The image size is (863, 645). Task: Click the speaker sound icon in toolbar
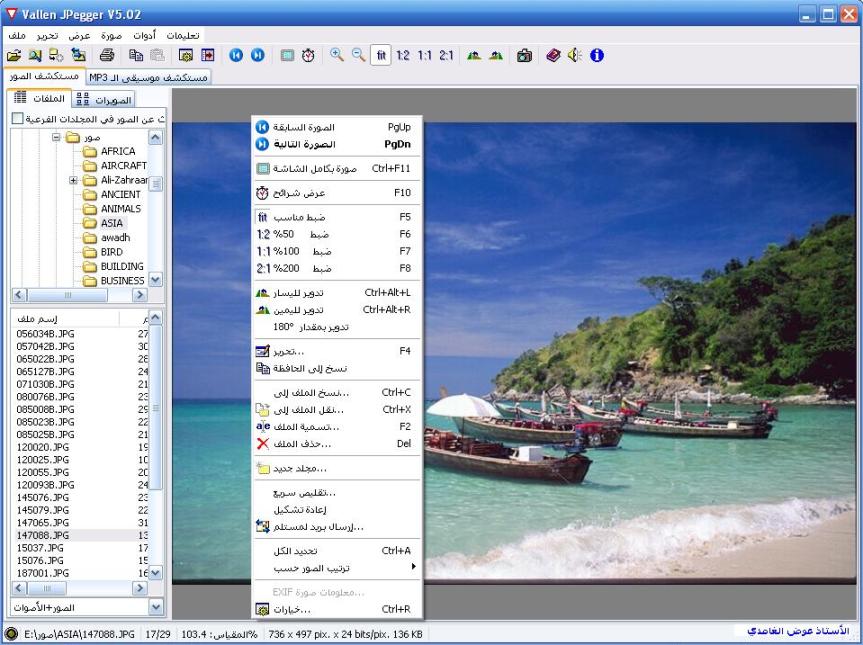575,55
